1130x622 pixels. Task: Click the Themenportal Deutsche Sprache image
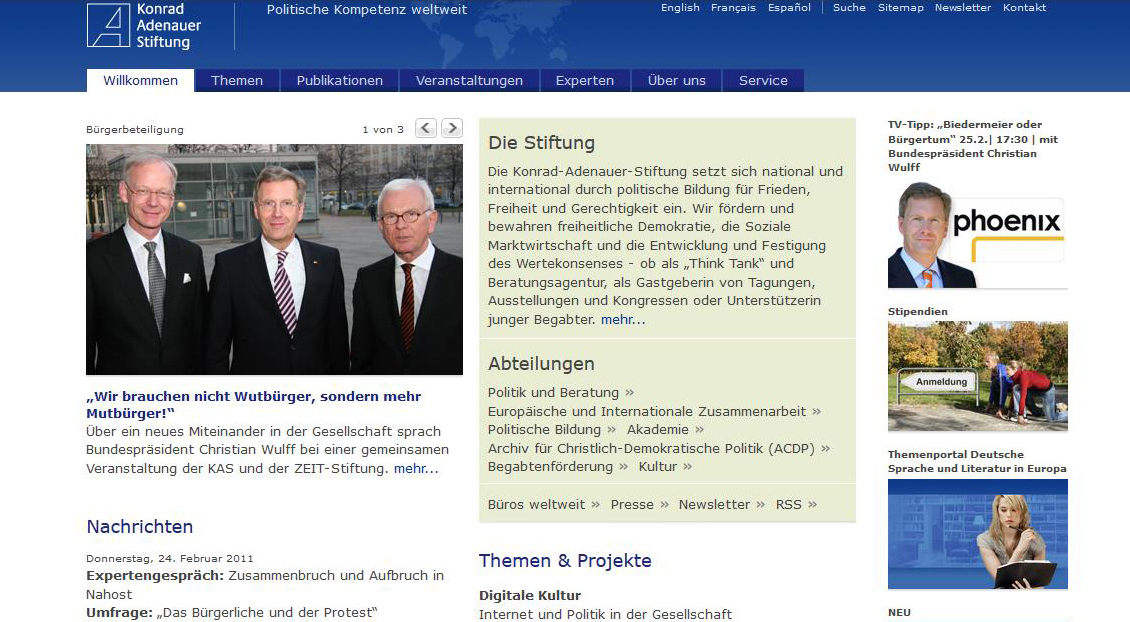point(977,534)
